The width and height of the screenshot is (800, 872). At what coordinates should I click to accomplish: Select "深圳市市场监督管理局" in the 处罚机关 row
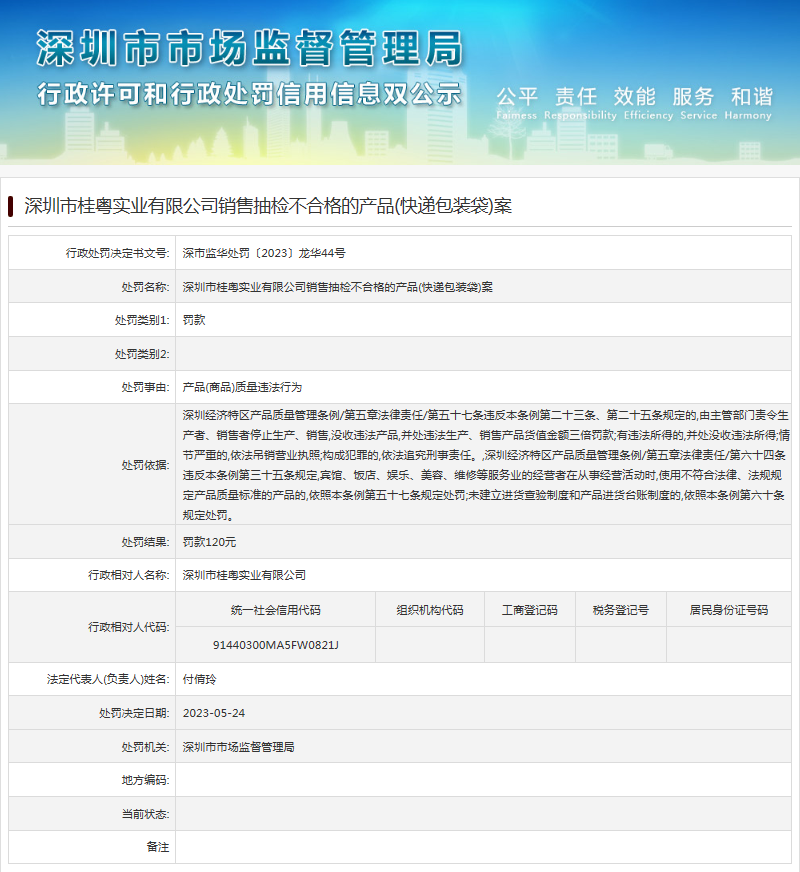[x=238, y=747]
